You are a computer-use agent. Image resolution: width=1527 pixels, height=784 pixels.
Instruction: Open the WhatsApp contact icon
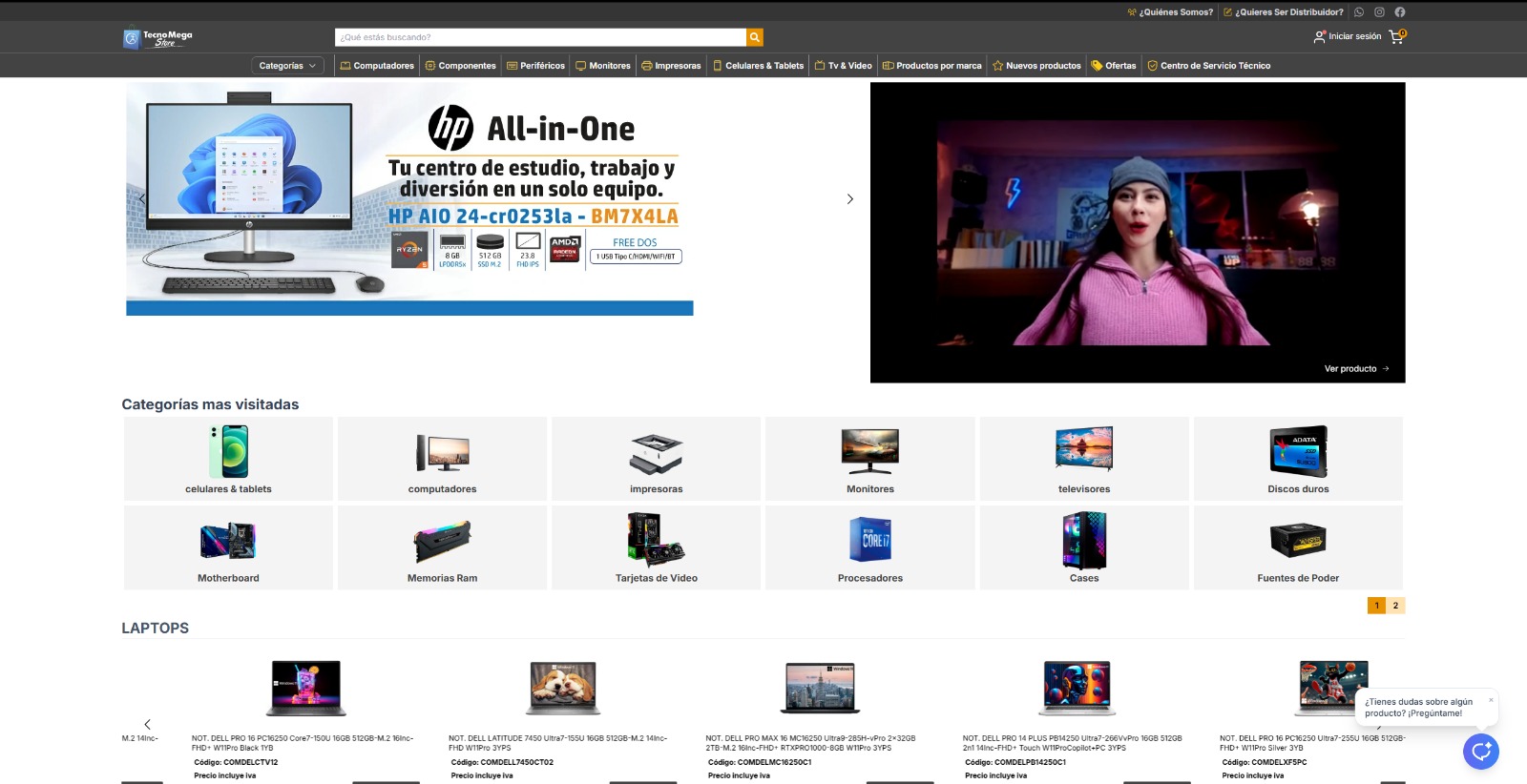[x=1359, y=12]
